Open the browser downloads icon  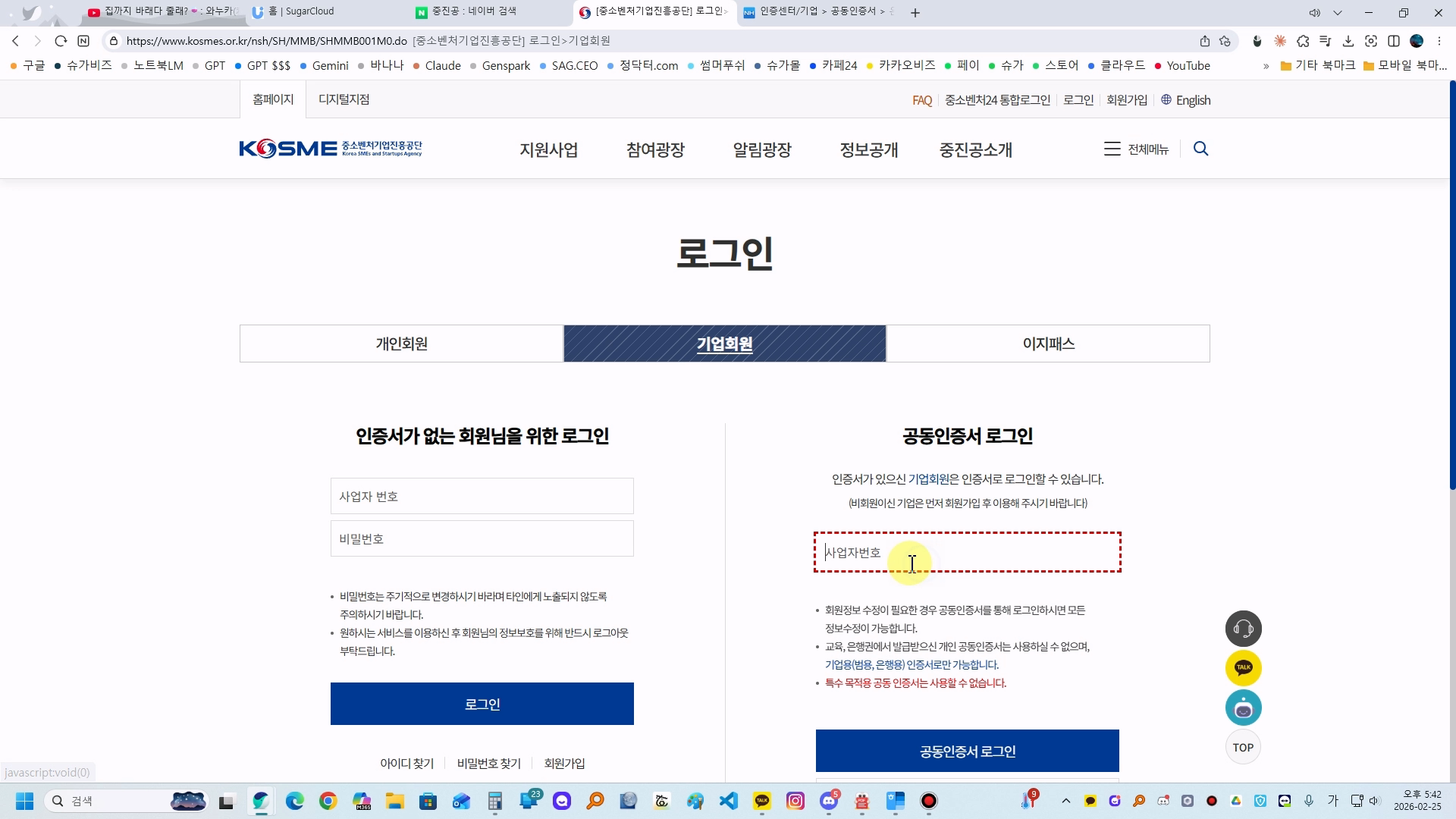pos(1348,41)
